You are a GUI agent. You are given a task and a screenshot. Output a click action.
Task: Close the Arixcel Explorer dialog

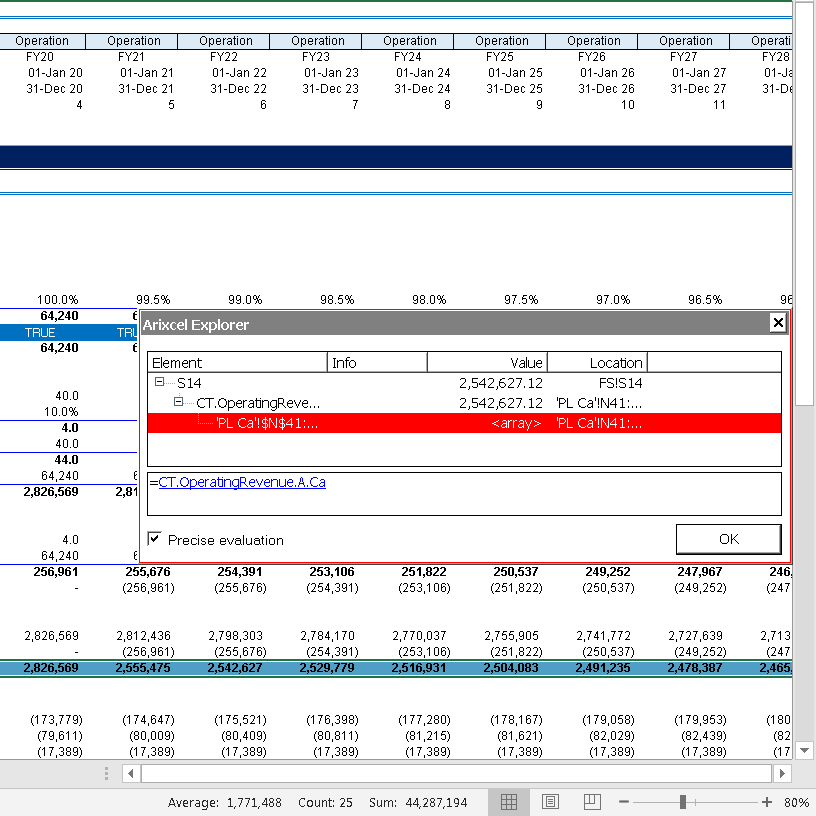tap(777, 323)
